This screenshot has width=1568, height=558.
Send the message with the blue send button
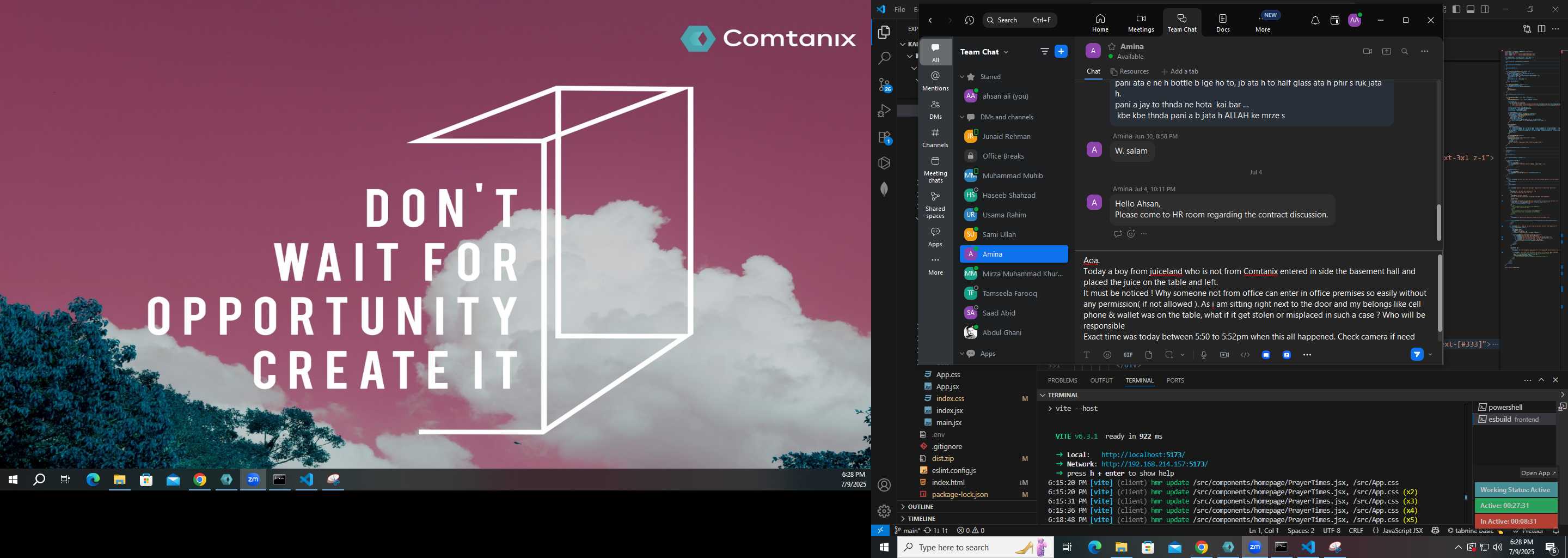pos(1417,355)
